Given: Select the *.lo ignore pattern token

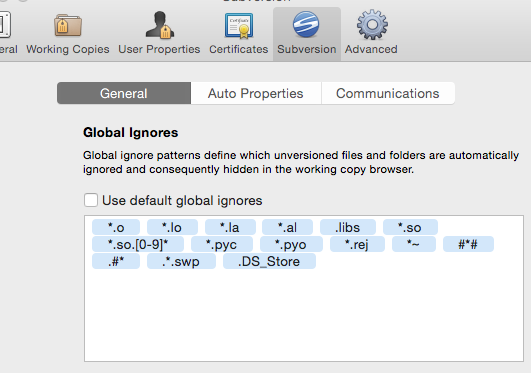Looking at the screenshot, I should [172, 227].
